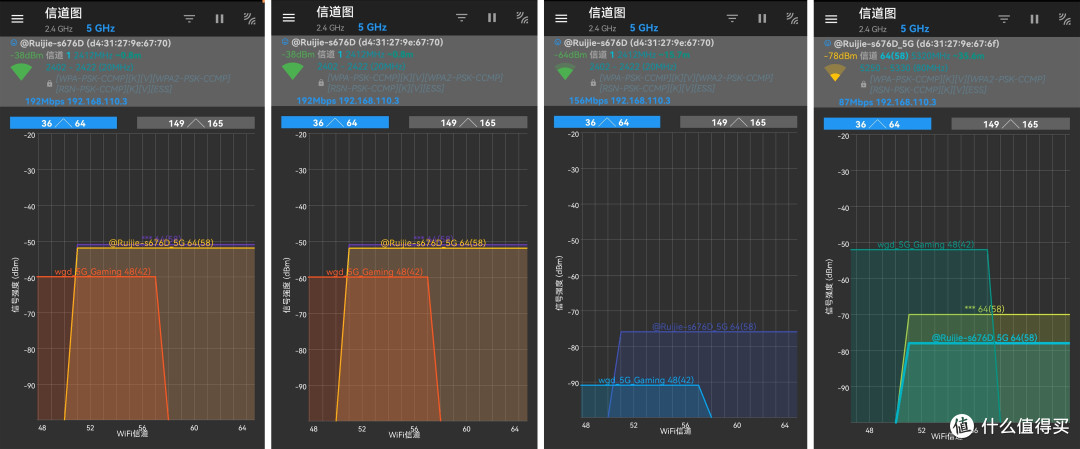Screen dimensions: 1080x449
Task: Tap the scan signal icon in -78dBm screenshot
Action: pyautogui.click(x=1064, y=19)
